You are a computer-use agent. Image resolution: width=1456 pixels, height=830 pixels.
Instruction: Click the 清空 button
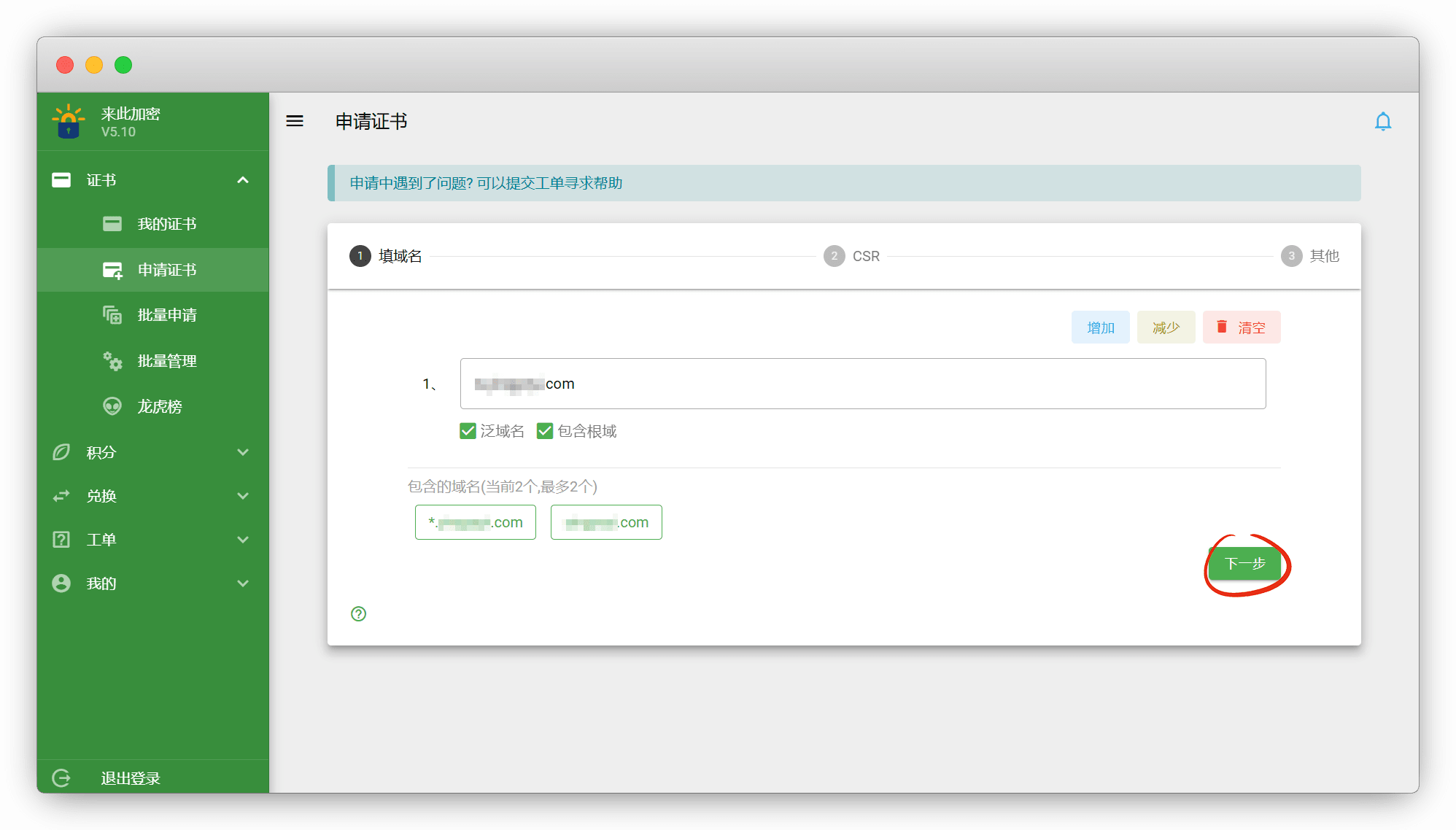coord(1241,327)
